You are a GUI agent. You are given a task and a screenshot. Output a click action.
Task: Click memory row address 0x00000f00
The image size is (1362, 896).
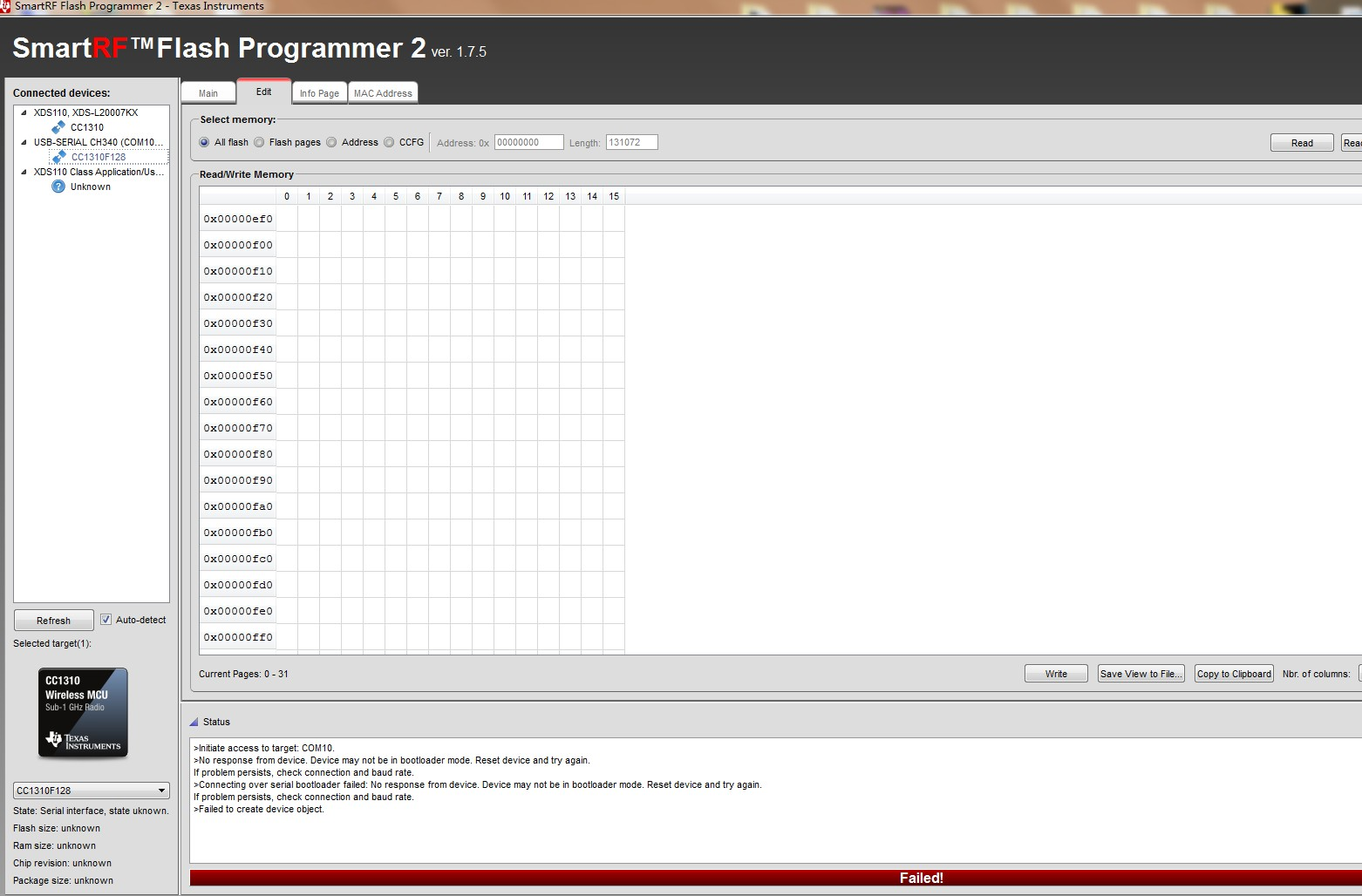[238, 245]
